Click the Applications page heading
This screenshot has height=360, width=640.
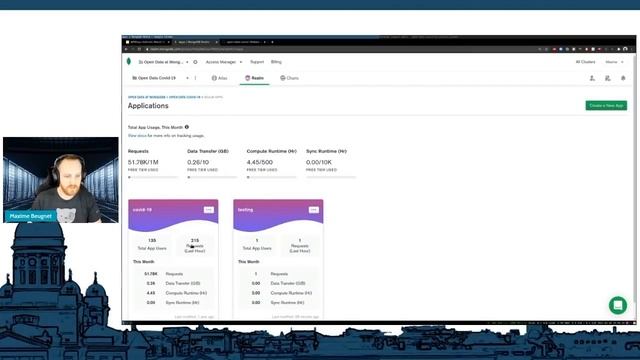tap(148, 106)
